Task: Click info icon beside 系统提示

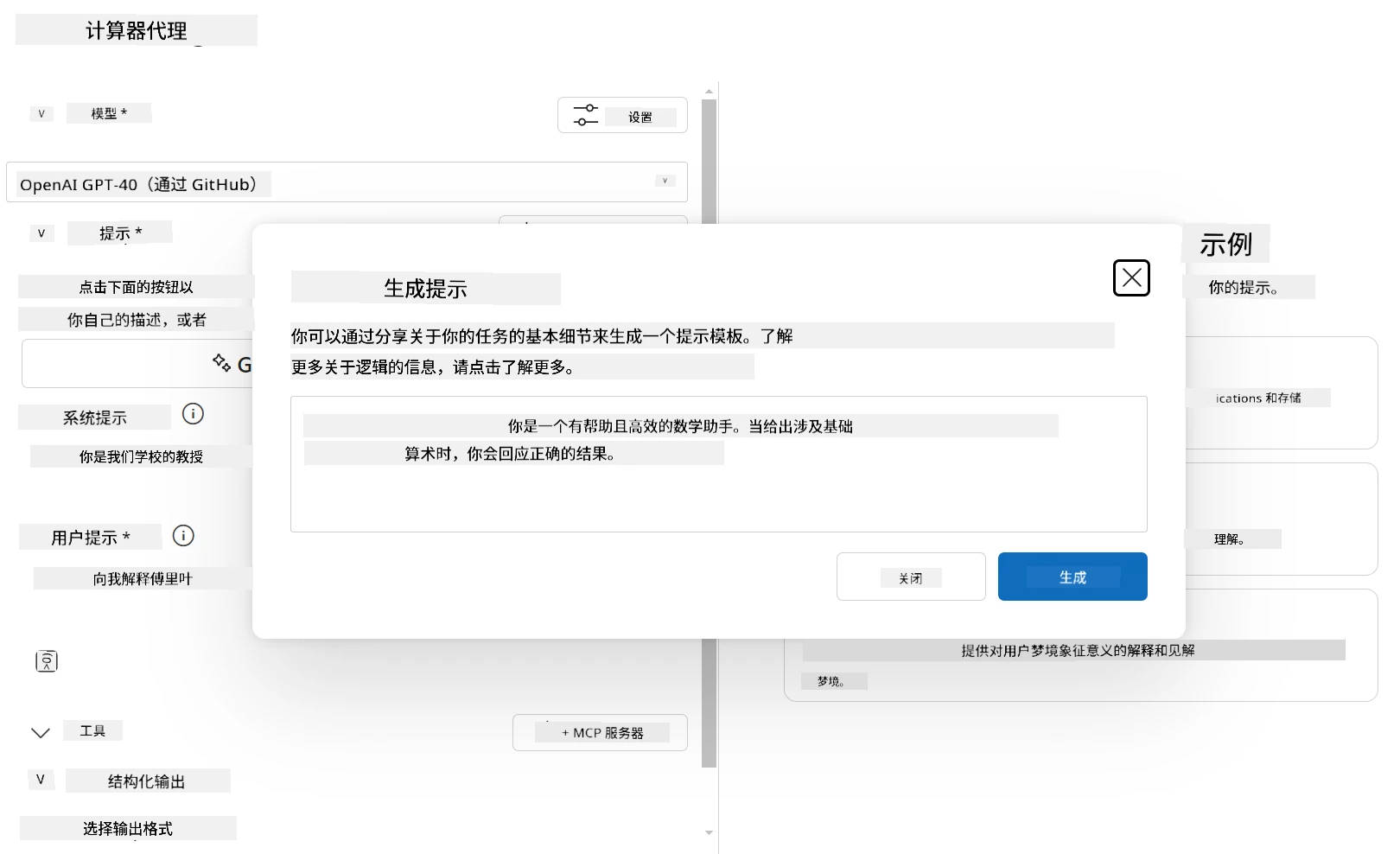Action: pyautogui.click(x=193, y=414)
